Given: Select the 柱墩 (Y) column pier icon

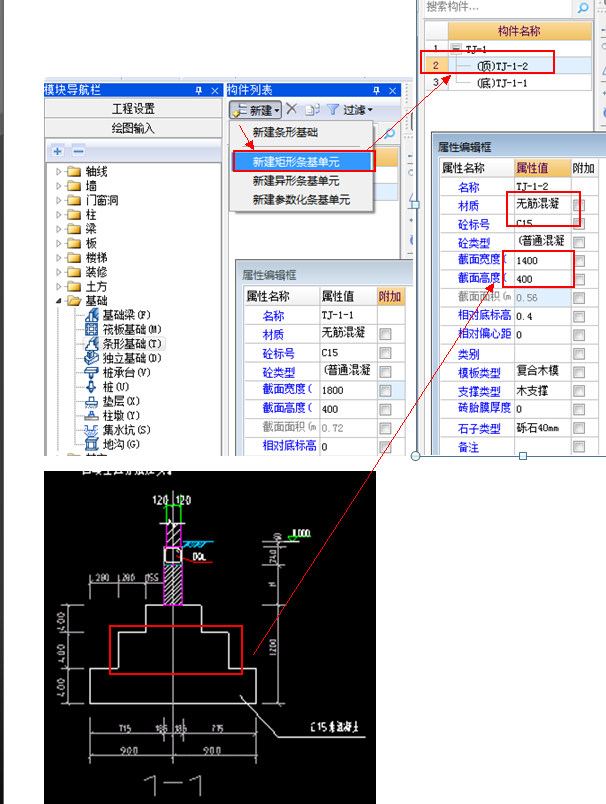Looking at the screenshot, I should pyautogui.click(x=92, y=415).
